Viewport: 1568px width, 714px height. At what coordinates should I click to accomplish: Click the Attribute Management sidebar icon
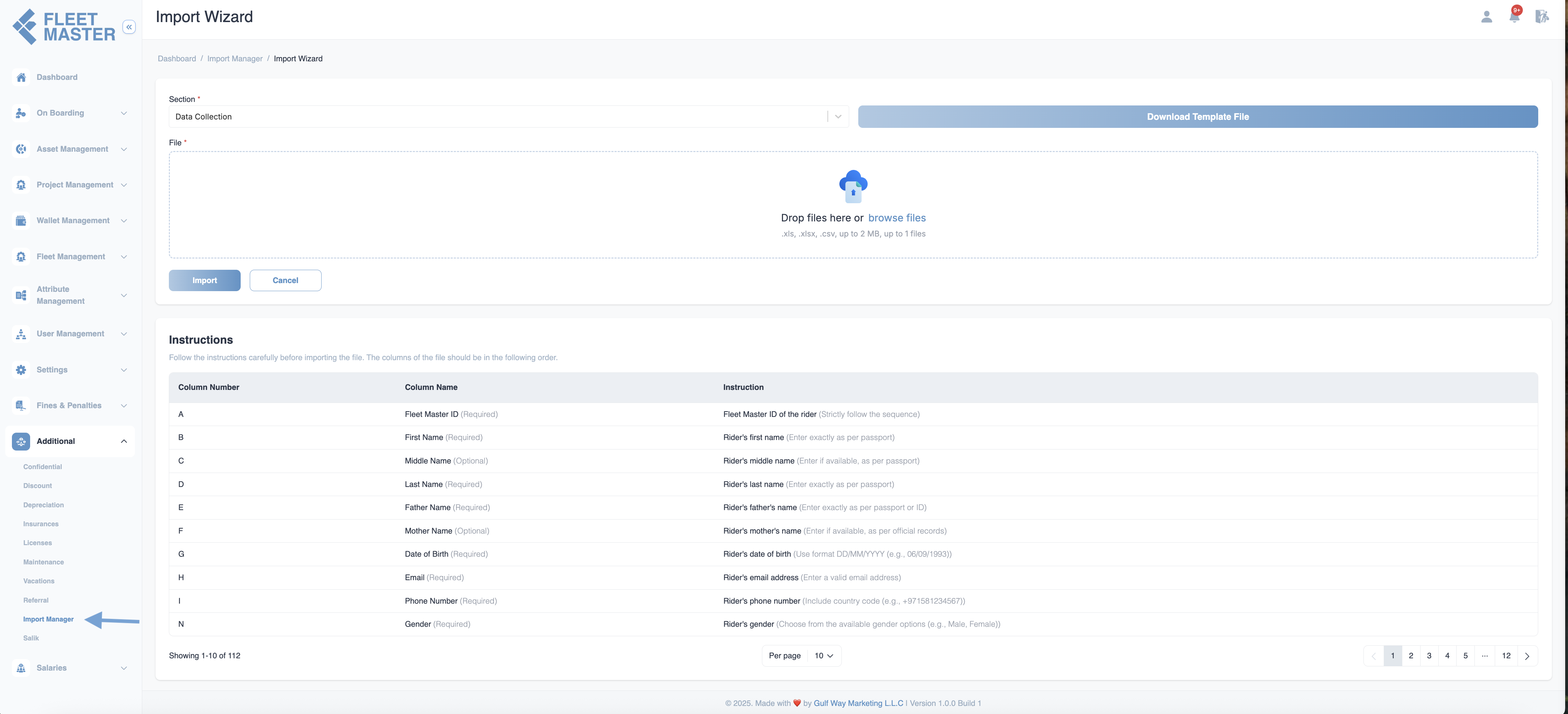[x=21, y=295]
